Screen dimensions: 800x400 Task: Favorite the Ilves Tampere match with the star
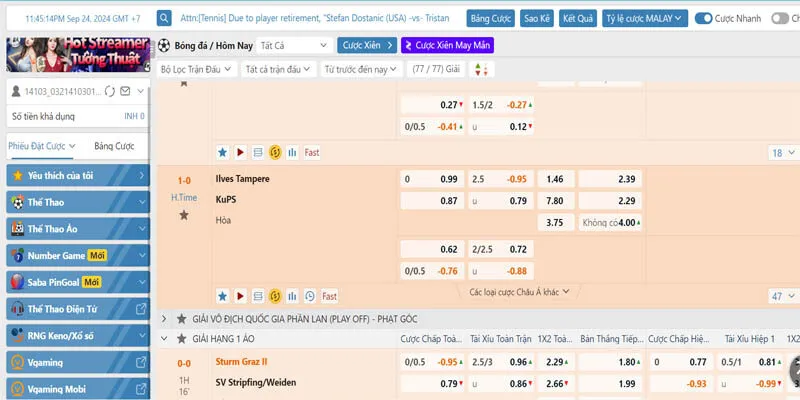pos(184,215)
